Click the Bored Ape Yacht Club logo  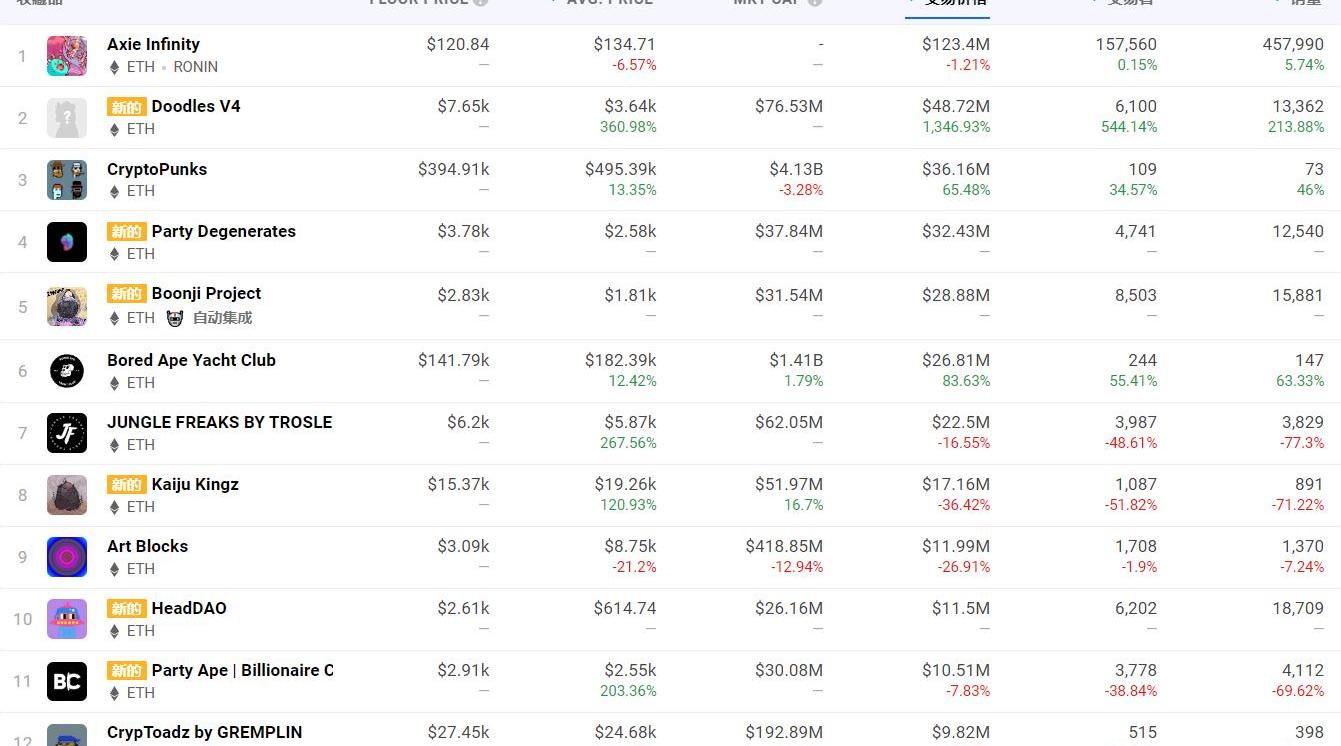click(67, 371)
